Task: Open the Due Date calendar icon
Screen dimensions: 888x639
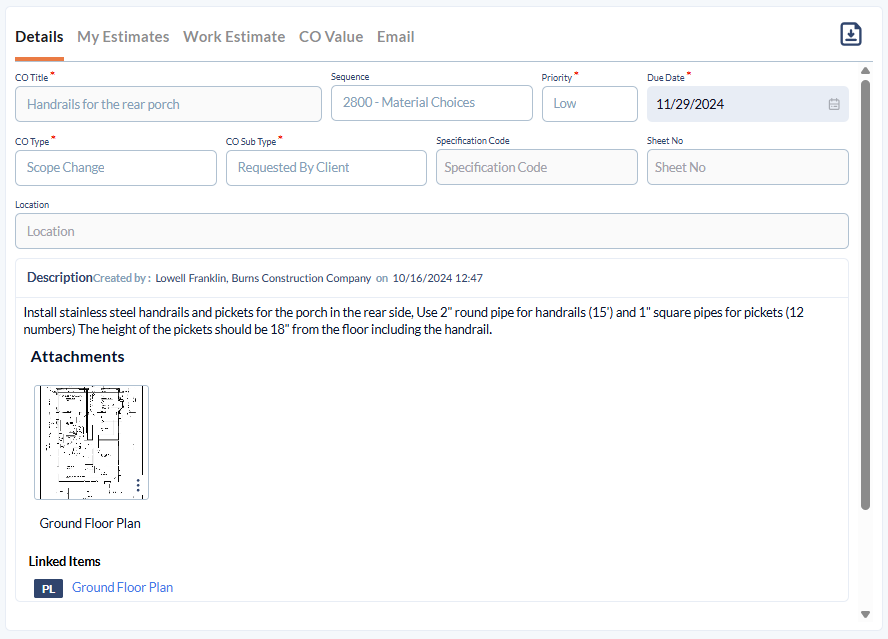Action: point(834,104)
